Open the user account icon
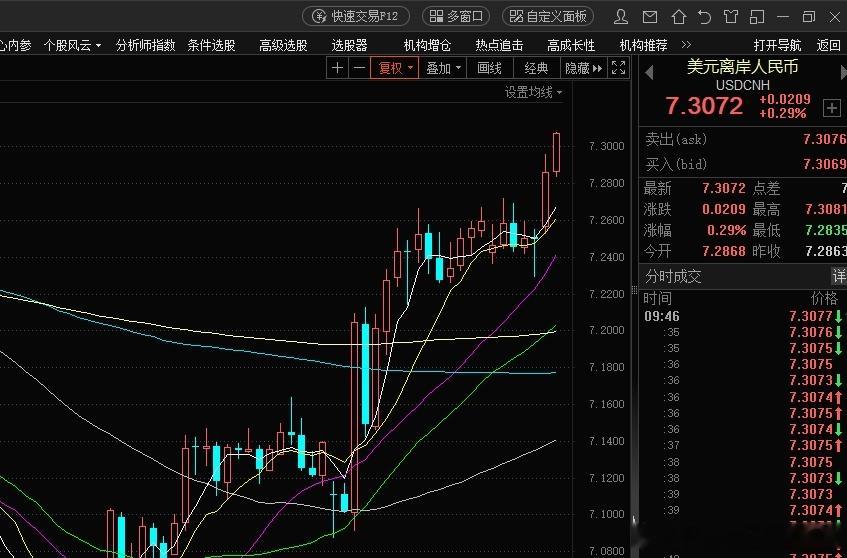The height and width of the screenshot is (558, 847). click(621, 17)
